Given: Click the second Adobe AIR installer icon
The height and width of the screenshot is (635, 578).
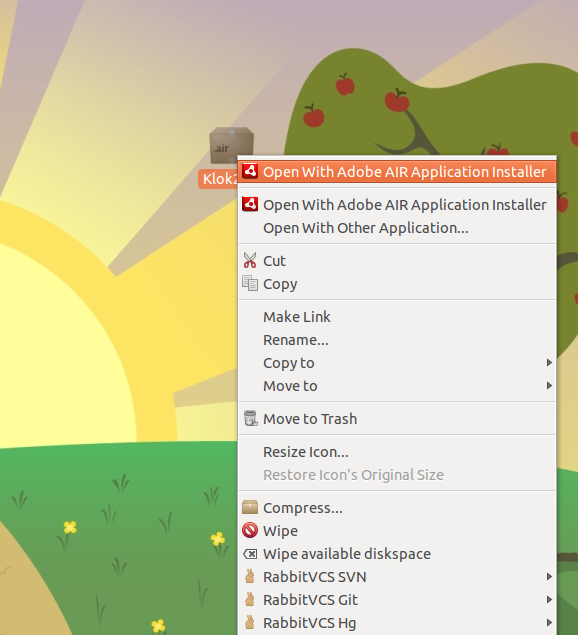Looking at the screenshot, I should pyautogui.click(x=250, y=205).
